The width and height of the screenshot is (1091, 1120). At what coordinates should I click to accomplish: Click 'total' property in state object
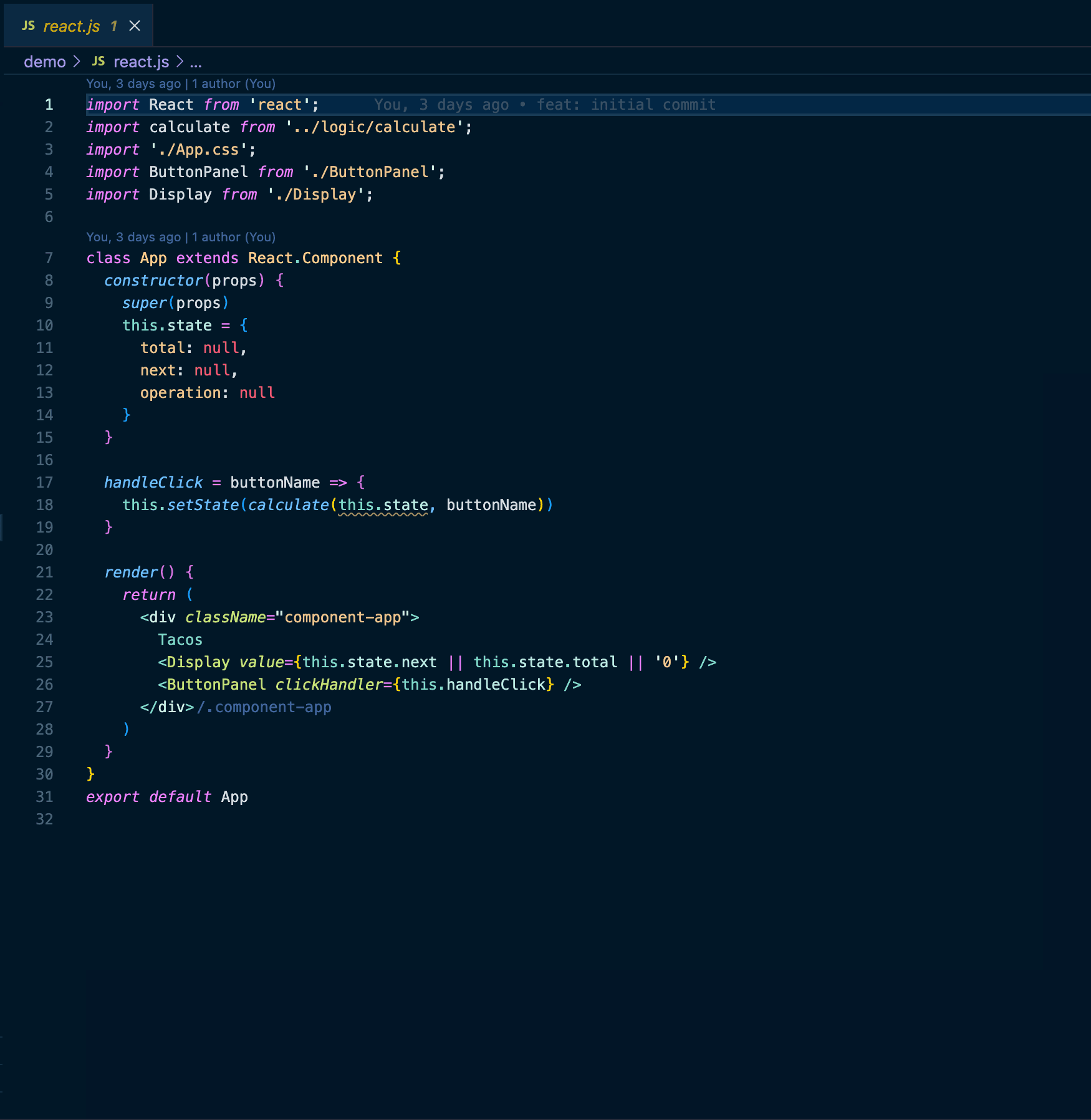163,348
